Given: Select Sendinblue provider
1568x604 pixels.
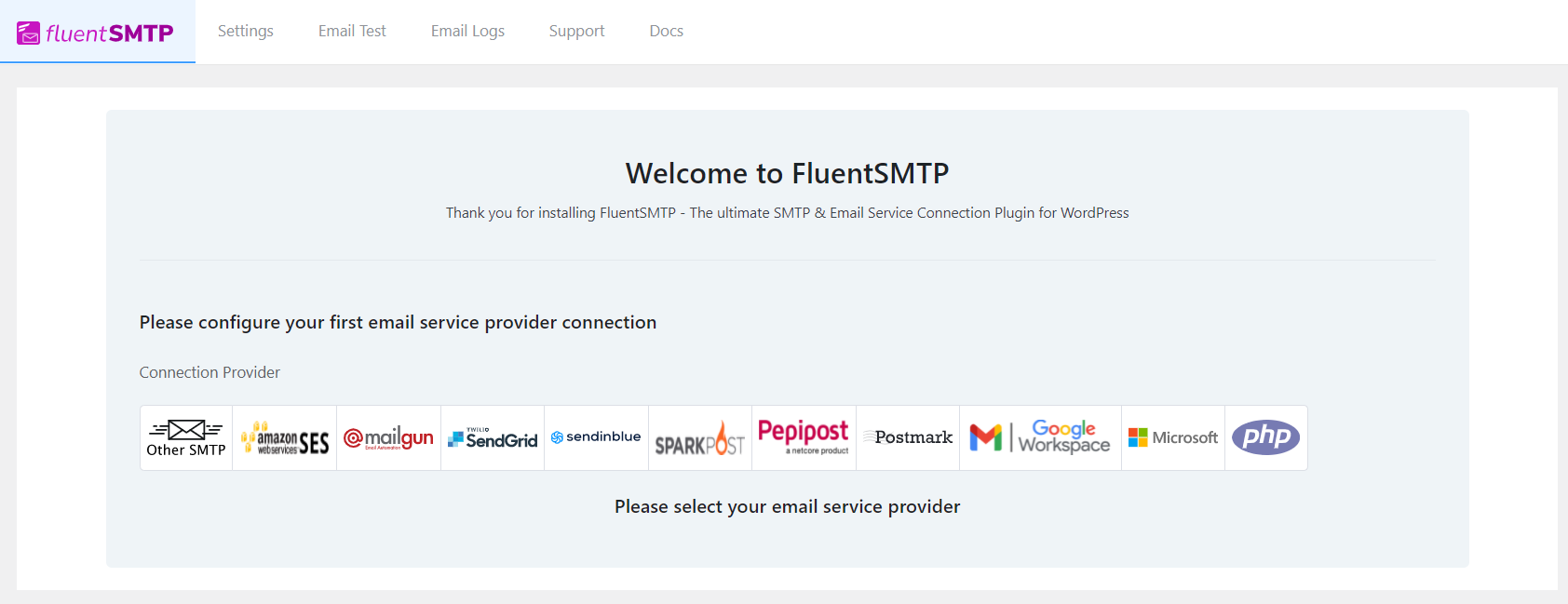Looking at the screenshot, I should (x=596, y=437).
